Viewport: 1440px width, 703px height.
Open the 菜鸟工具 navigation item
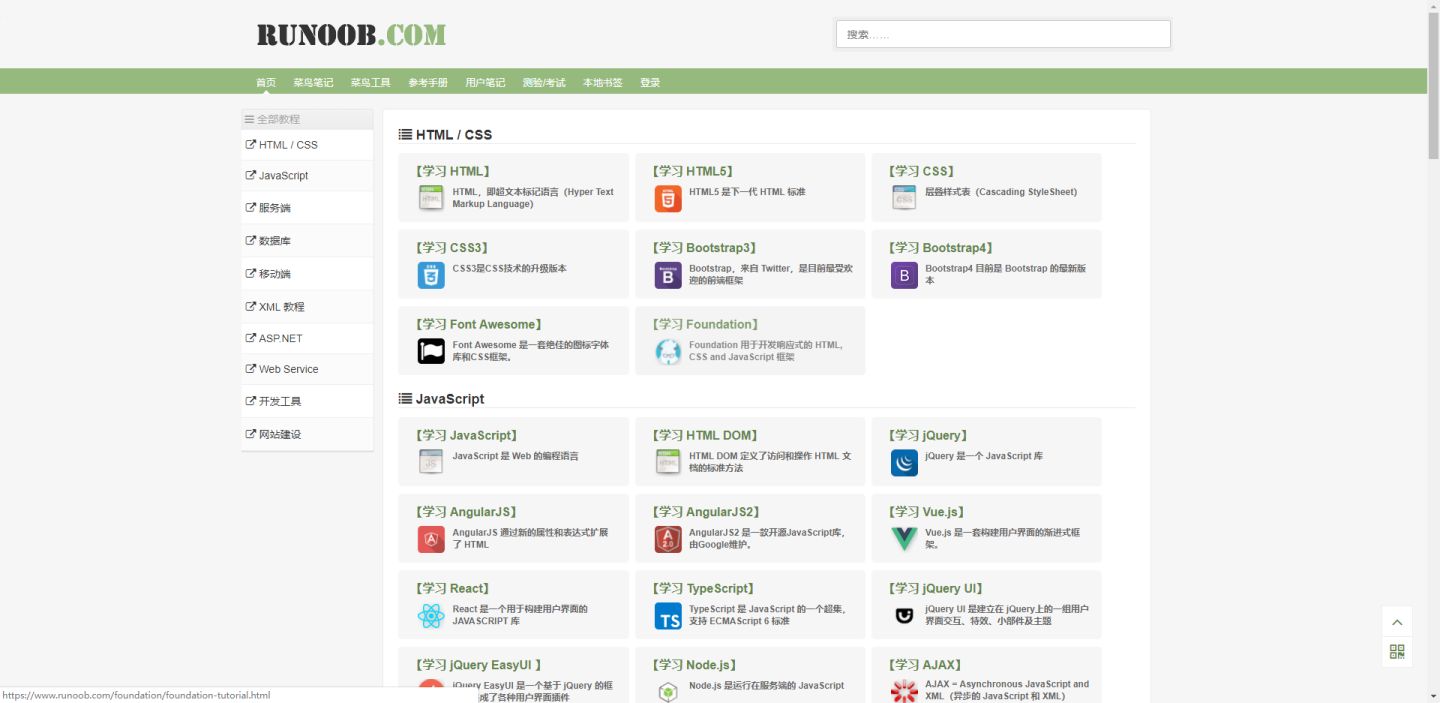370,82
